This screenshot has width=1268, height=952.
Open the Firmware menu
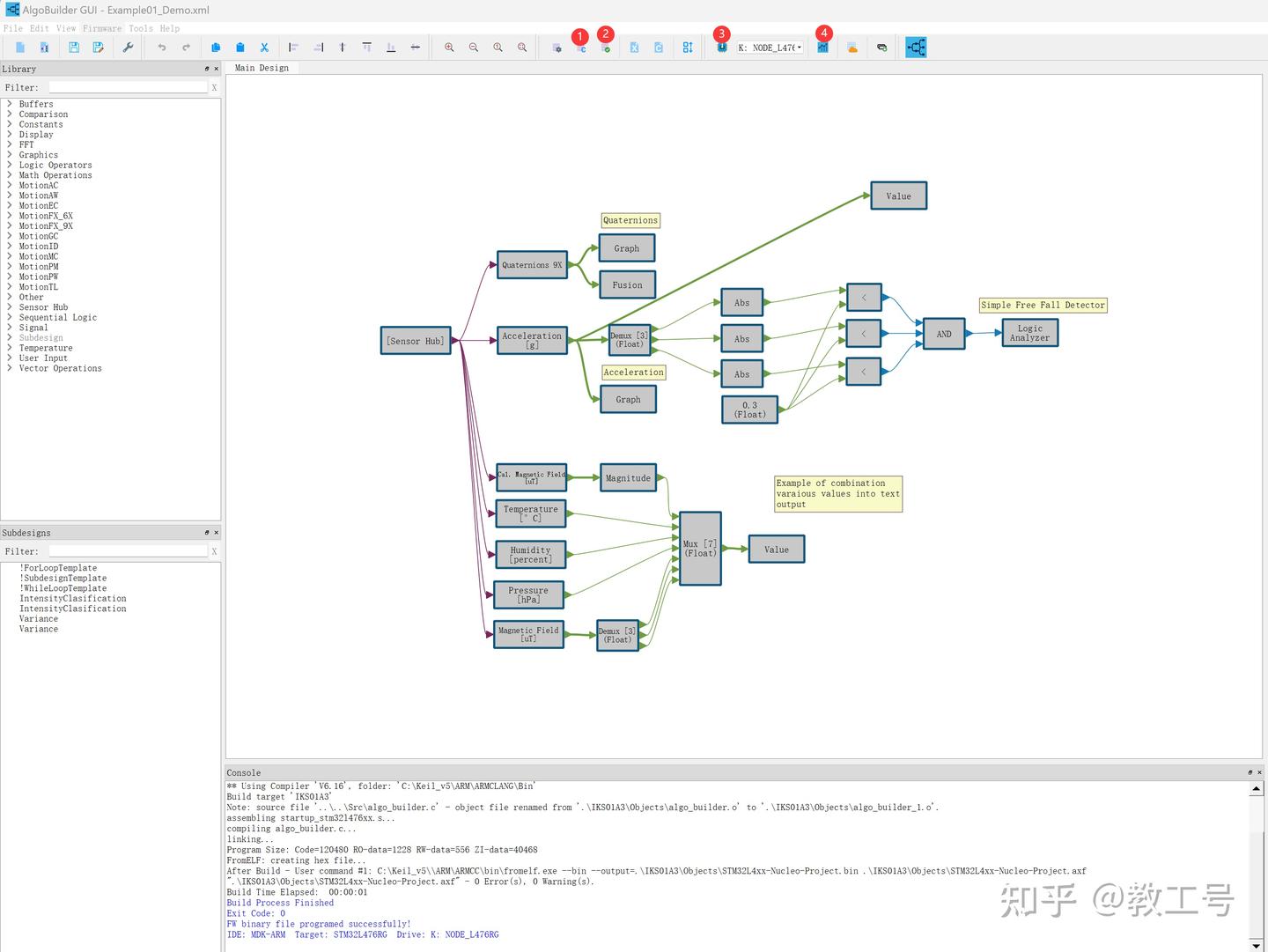pos(102,28)
